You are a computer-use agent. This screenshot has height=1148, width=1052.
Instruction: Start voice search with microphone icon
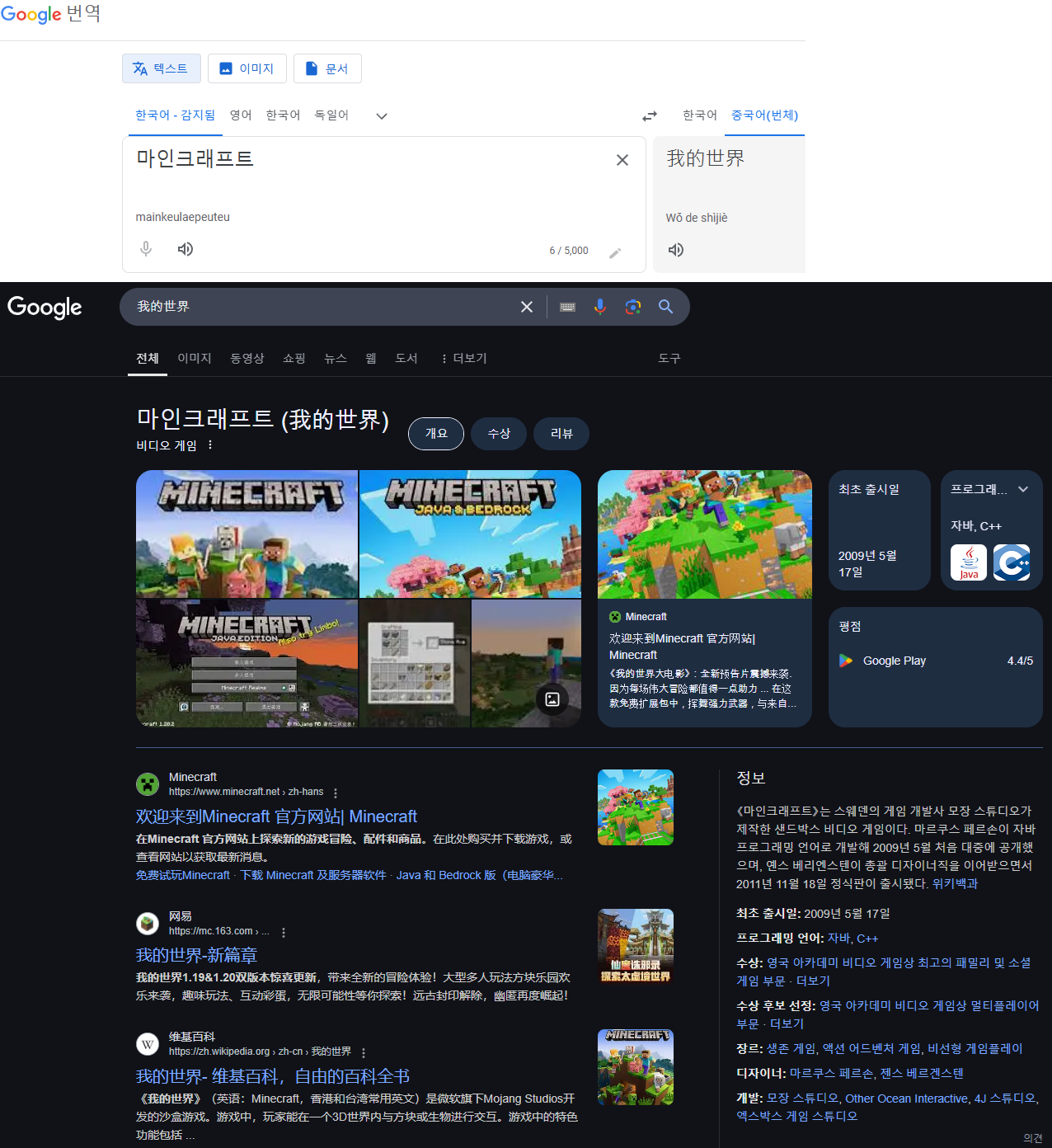(x=600, y=307)
